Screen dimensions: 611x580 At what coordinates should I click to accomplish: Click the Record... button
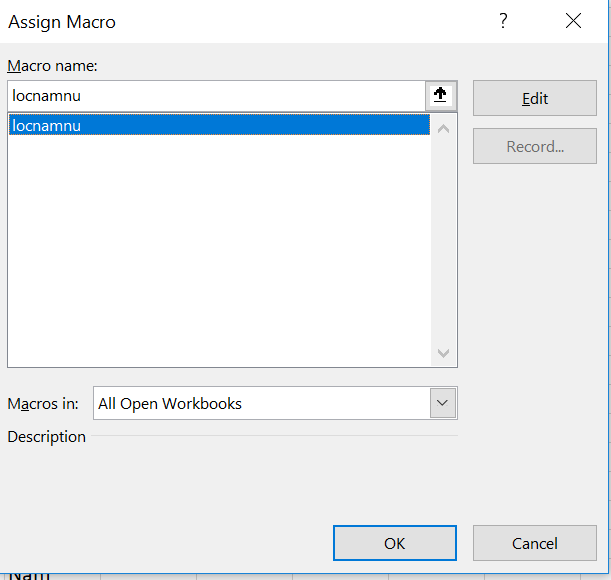(534, 146)
